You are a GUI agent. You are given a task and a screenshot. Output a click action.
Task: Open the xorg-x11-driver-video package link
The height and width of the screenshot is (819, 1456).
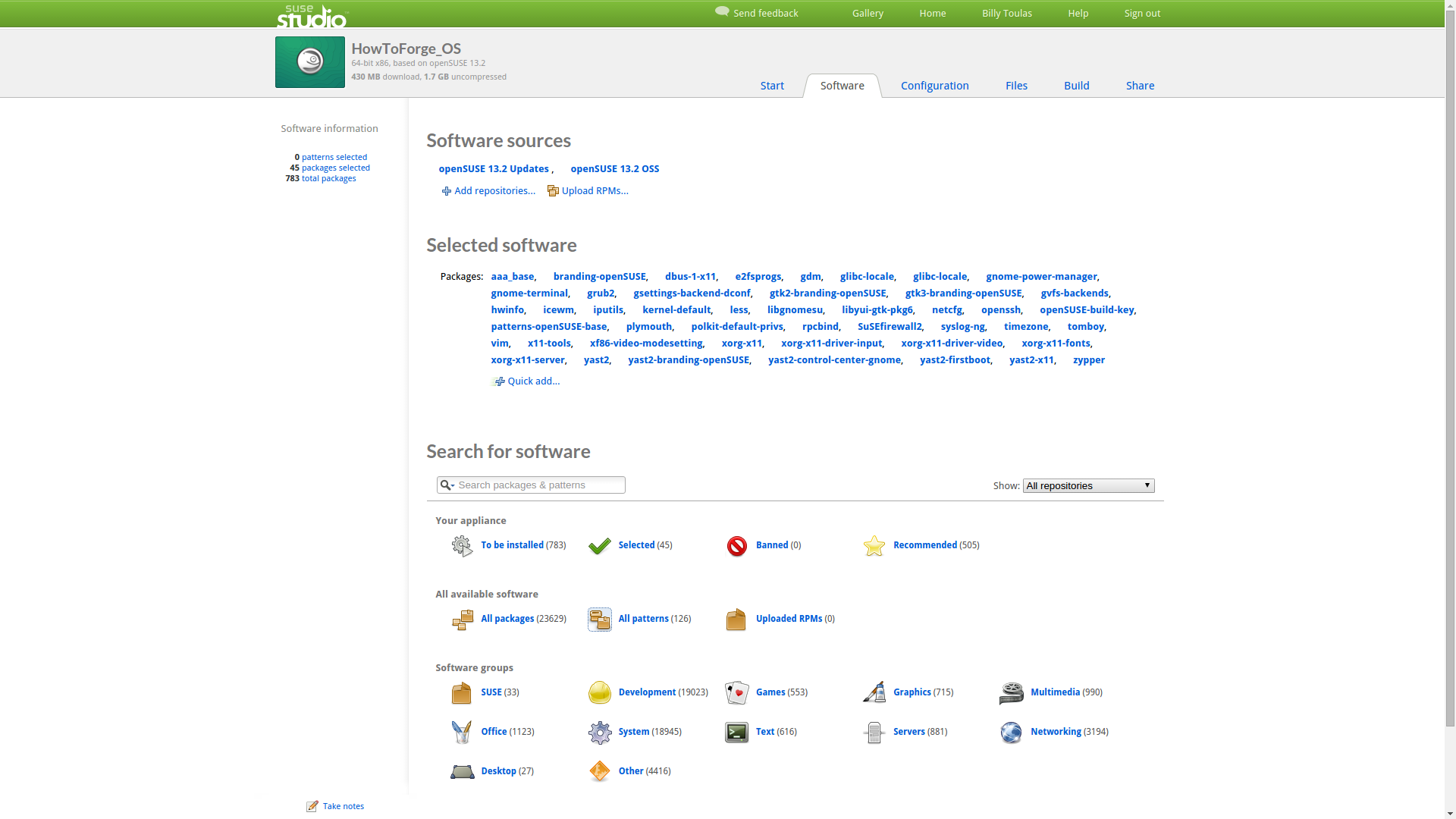click(x=952, y=344)
